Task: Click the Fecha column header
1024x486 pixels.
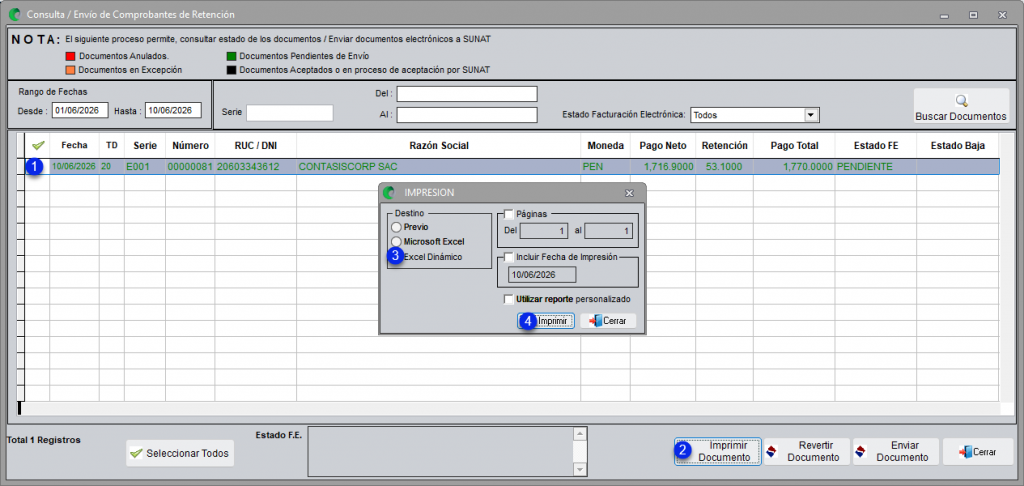Action: [74, 146]
